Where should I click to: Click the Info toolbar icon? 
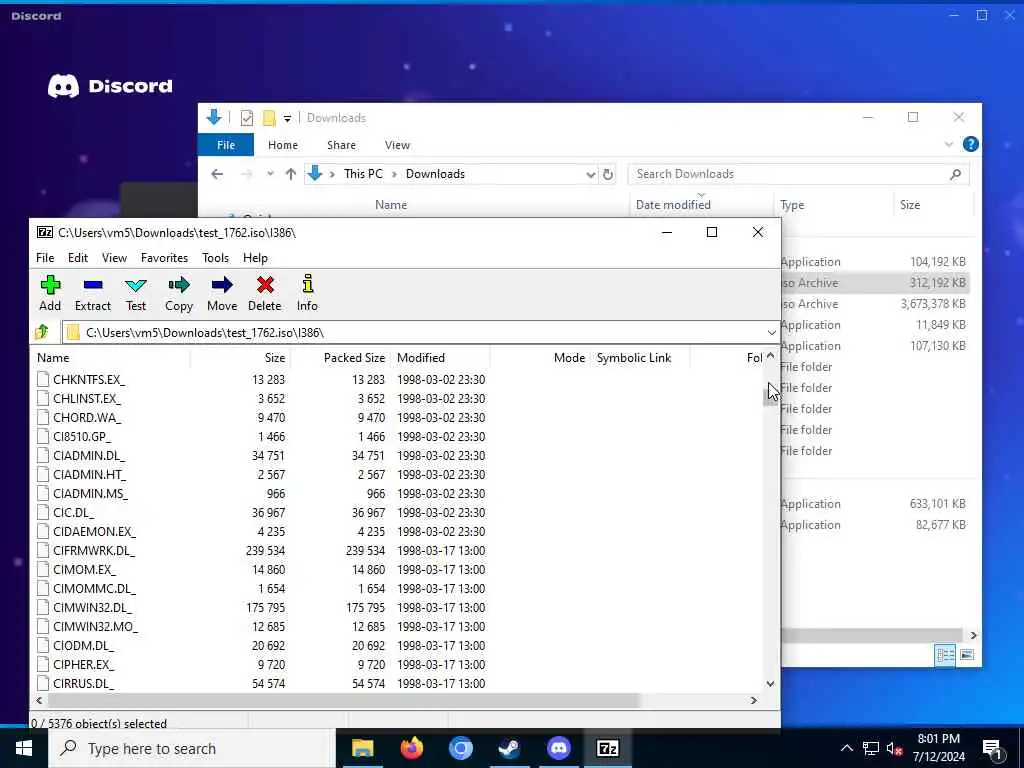pyautogui.click(x=308, y=293)
